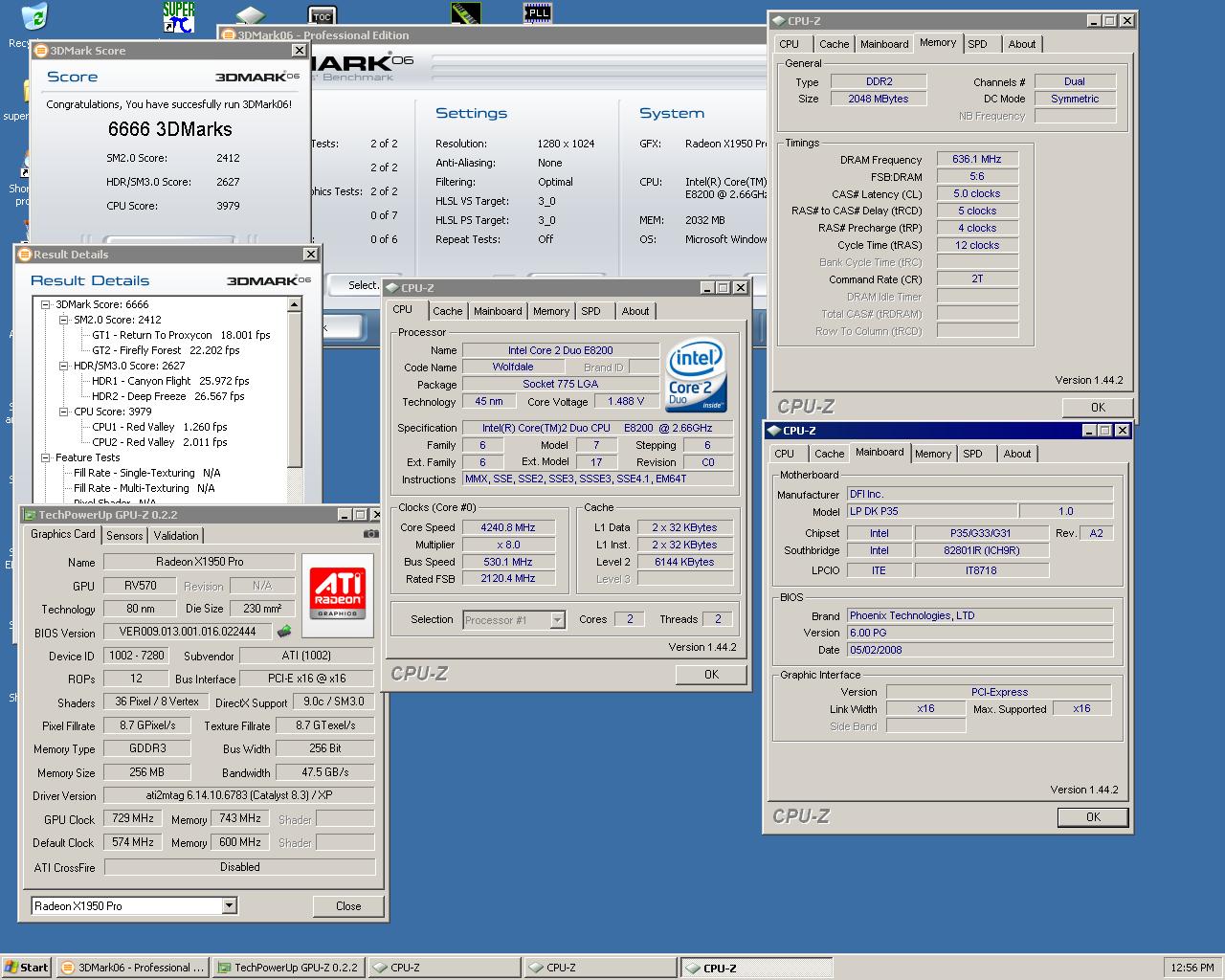Click the Result Details scrollbar up arrow

point(295,304)
